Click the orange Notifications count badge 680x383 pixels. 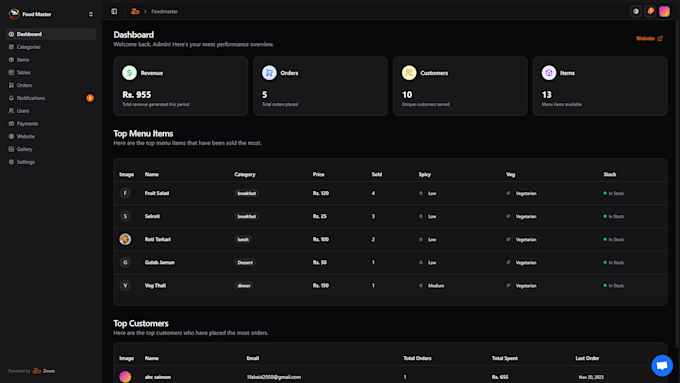pos(90,98)
